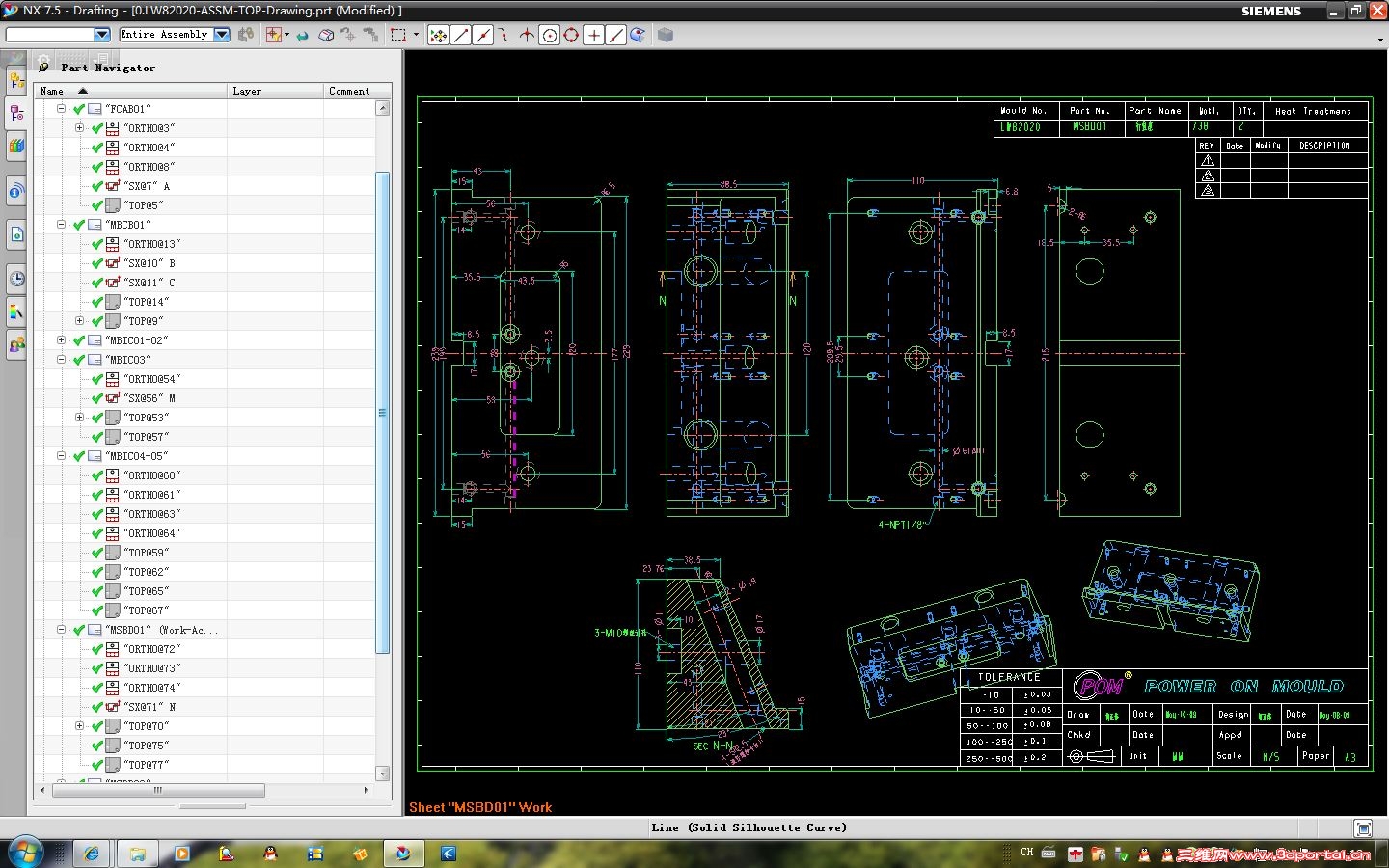Screen dimensions: 1389x868
Task: Select the Point on Surface snap icon
Action: click(x=638, y=36)
